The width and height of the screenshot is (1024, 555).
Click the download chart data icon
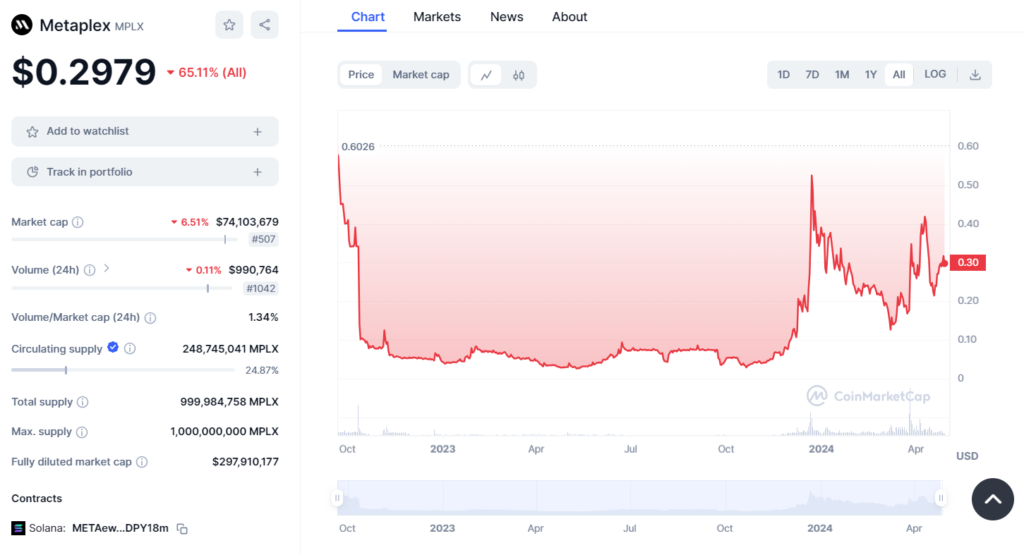tap(975, 75)
